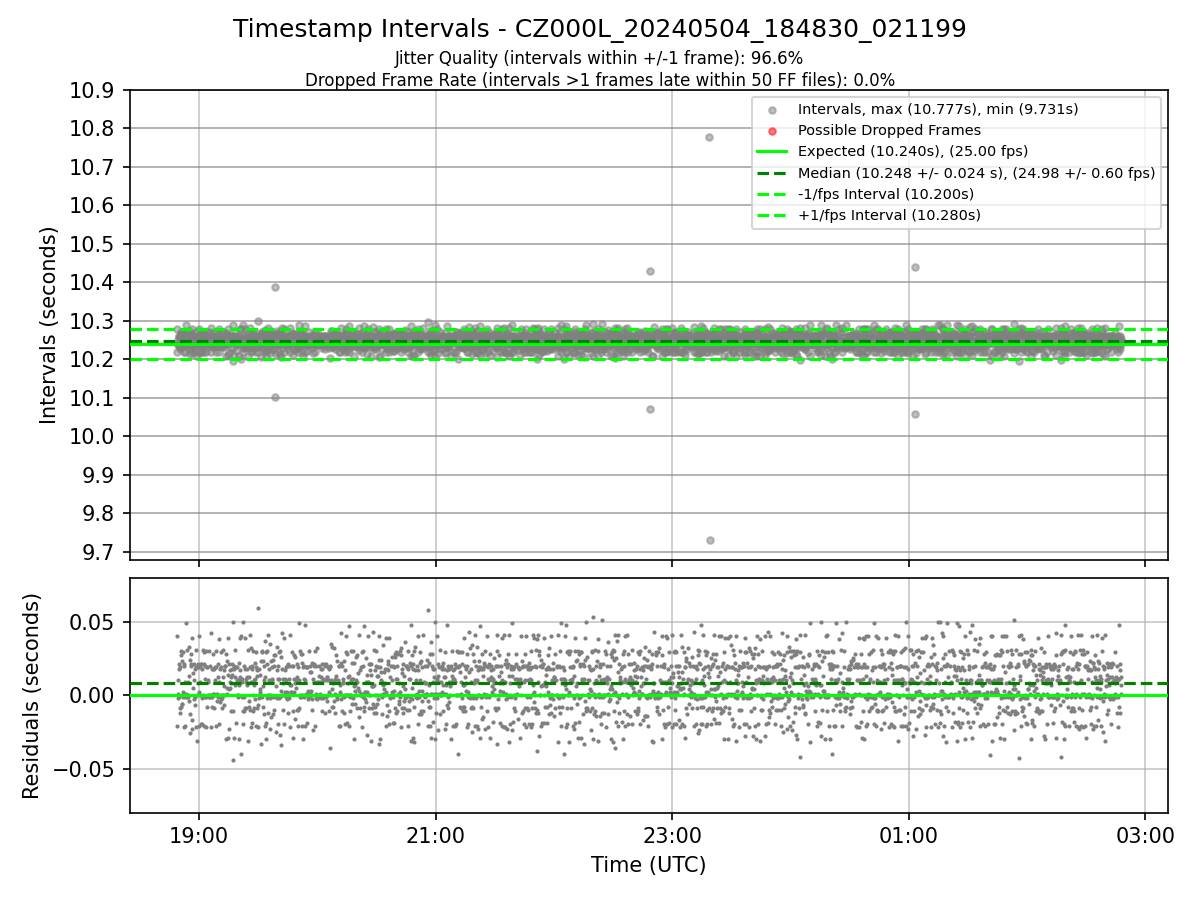Click legend entry '+1/fps Interval (10.280s)'

point(889,215)
